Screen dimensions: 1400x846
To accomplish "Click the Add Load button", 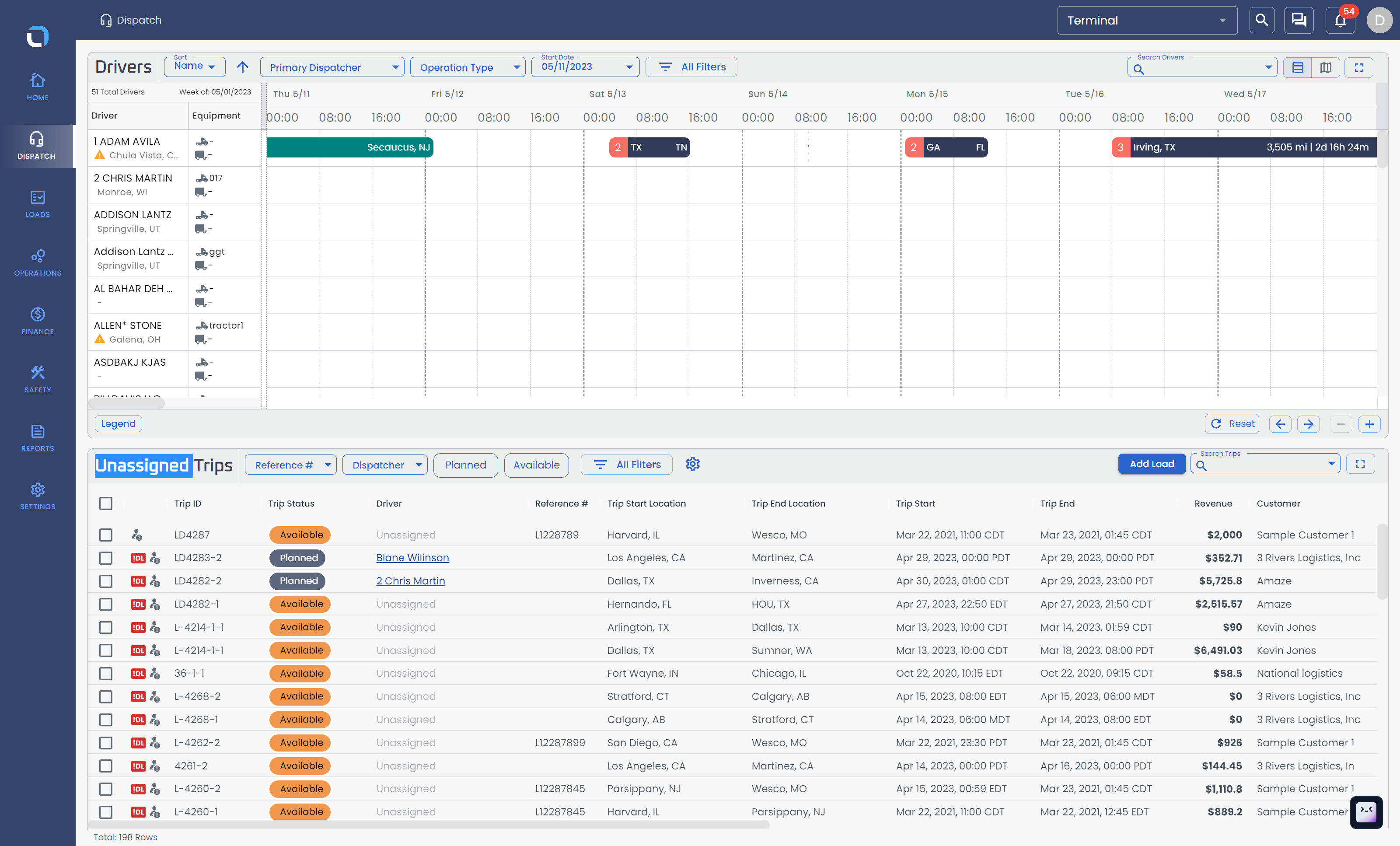I will pyautogui.click(x=1152, y=464).
